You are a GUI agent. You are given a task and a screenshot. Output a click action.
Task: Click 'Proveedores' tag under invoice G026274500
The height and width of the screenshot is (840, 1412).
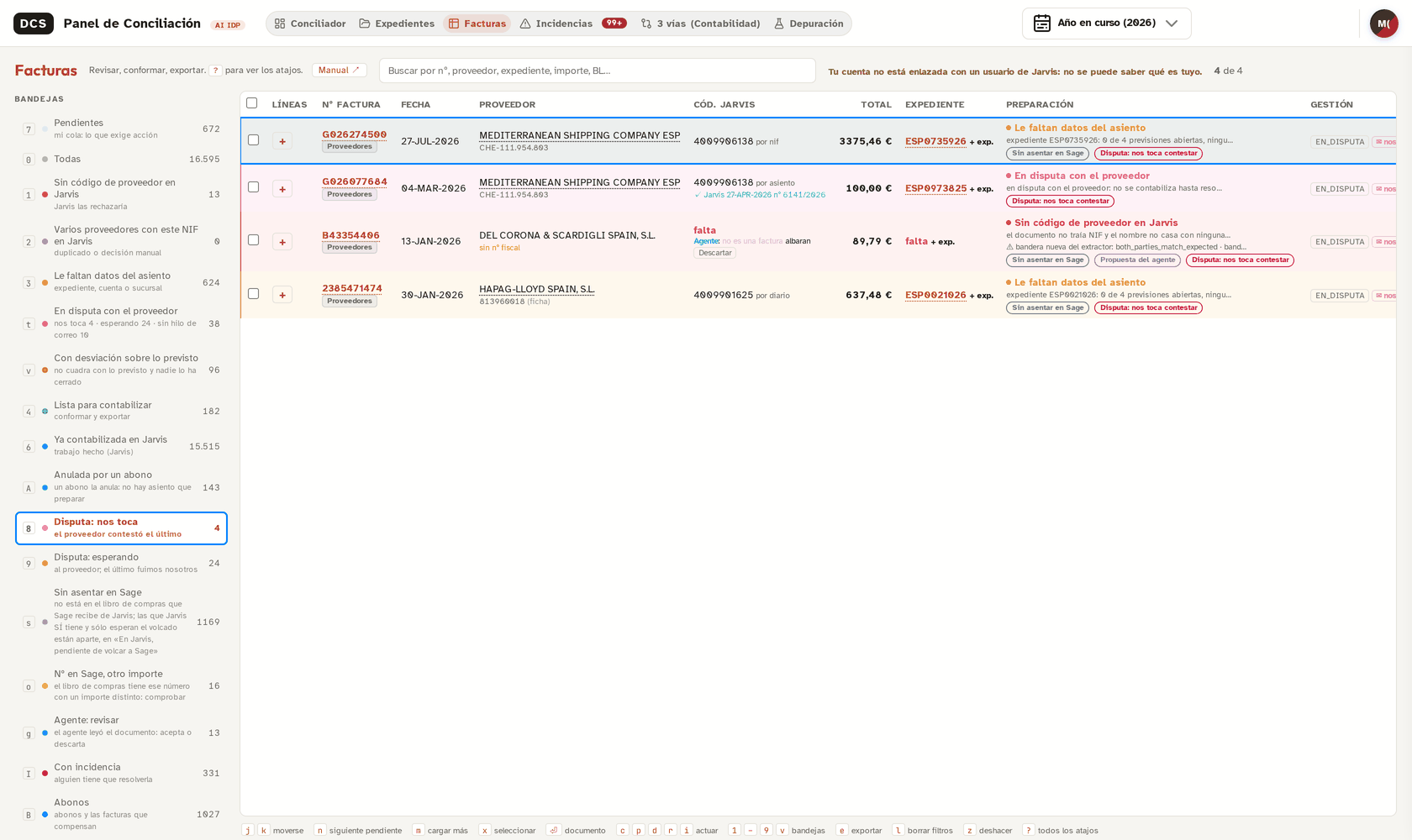point(350,147)
